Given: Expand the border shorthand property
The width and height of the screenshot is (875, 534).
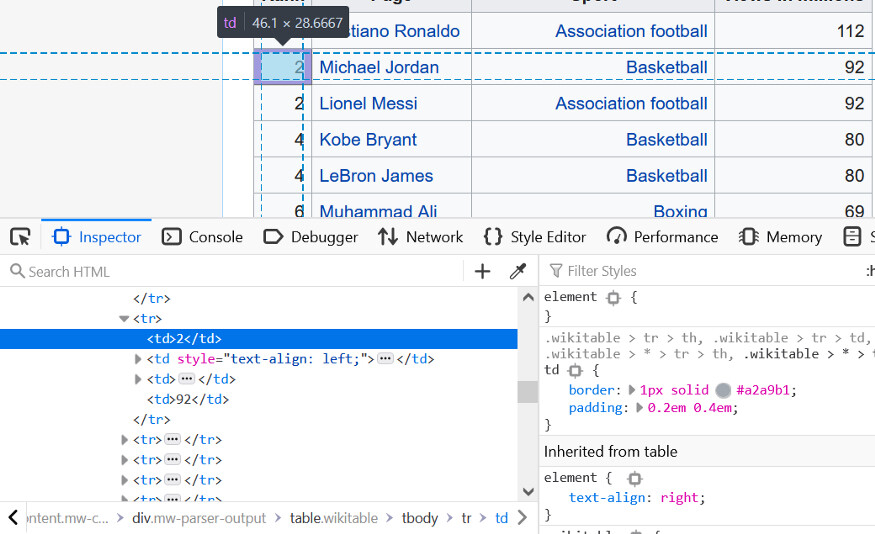Looking at the screenshot, I should [x=632, y=390].
